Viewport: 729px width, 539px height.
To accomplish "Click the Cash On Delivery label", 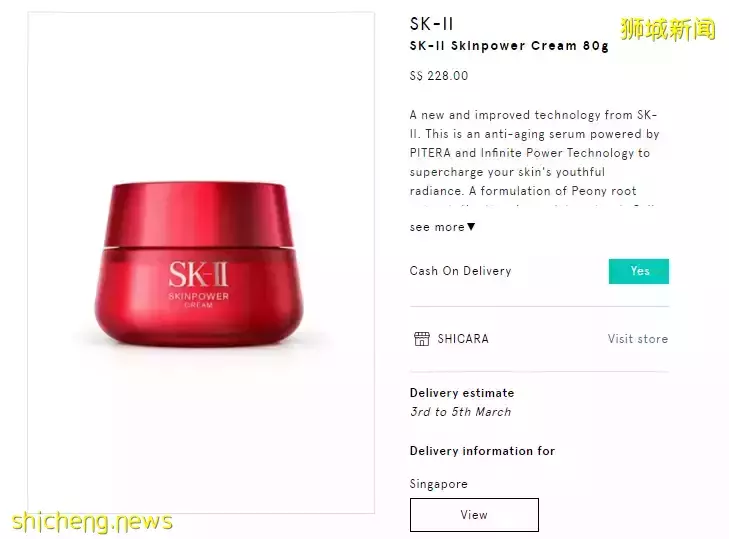I will [460, 271].
